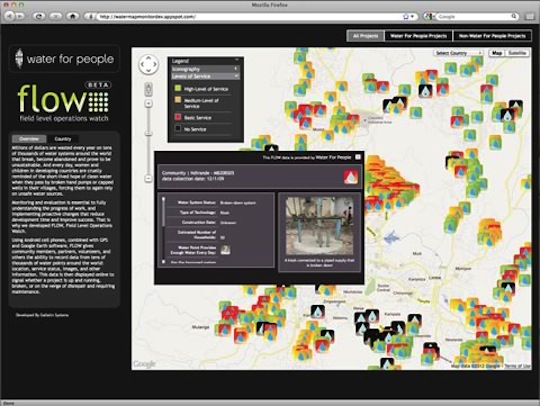Click the map zoom slider handle
Image resolution: width=540 pixels, height=406 pixels.
tap(148, 134)
